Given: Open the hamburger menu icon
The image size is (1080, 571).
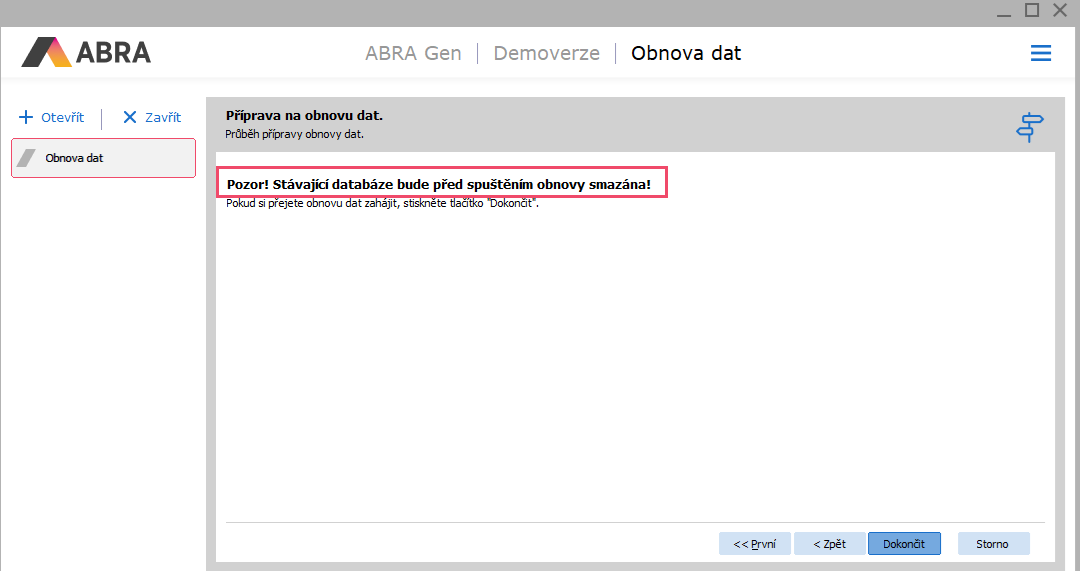Looking at the screenshot, I should (x=1041, y=53).
